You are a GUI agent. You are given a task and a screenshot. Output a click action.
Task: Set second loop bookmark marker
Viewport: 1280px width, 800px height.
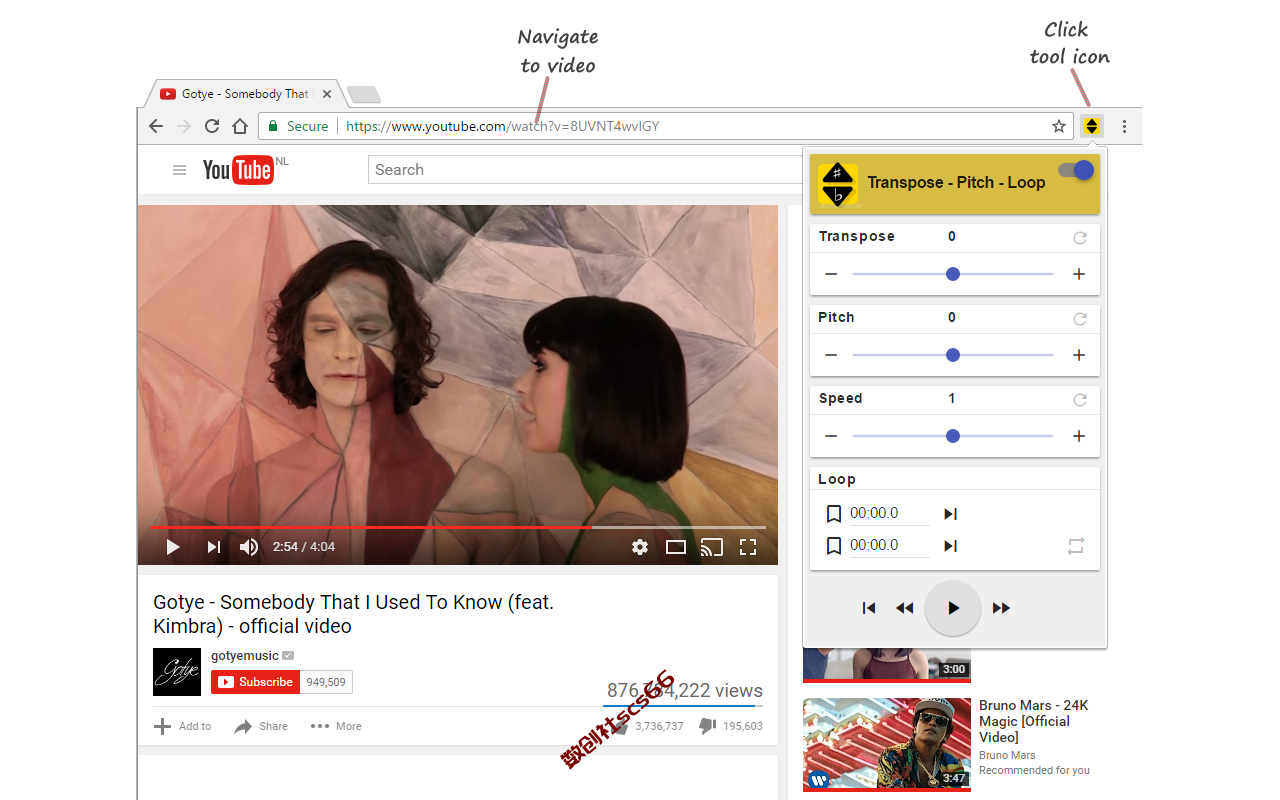[834, 546]
